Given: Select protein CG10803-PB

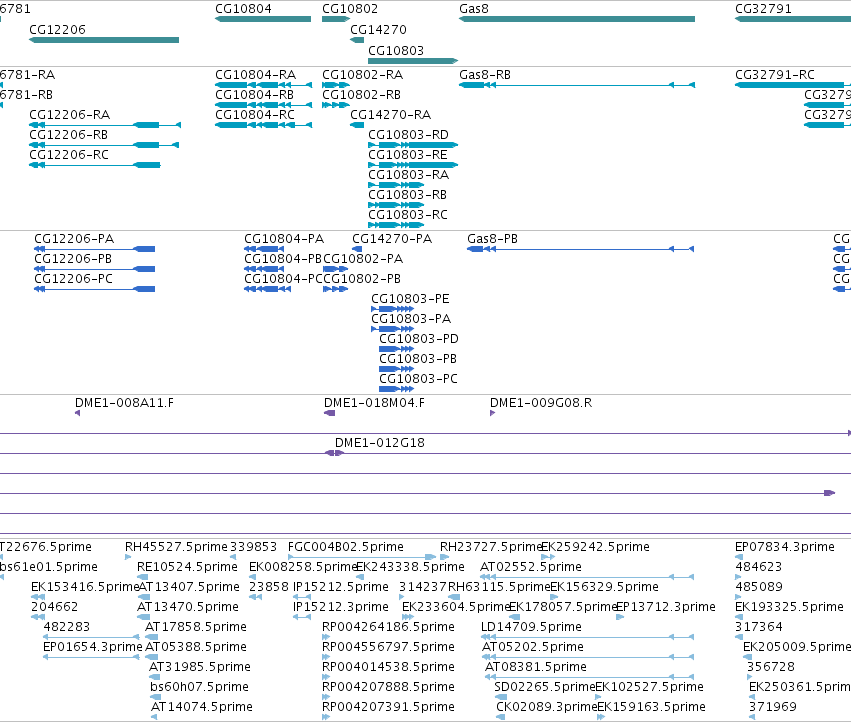Looking at the screenshot, I should [x=397, y=370].
